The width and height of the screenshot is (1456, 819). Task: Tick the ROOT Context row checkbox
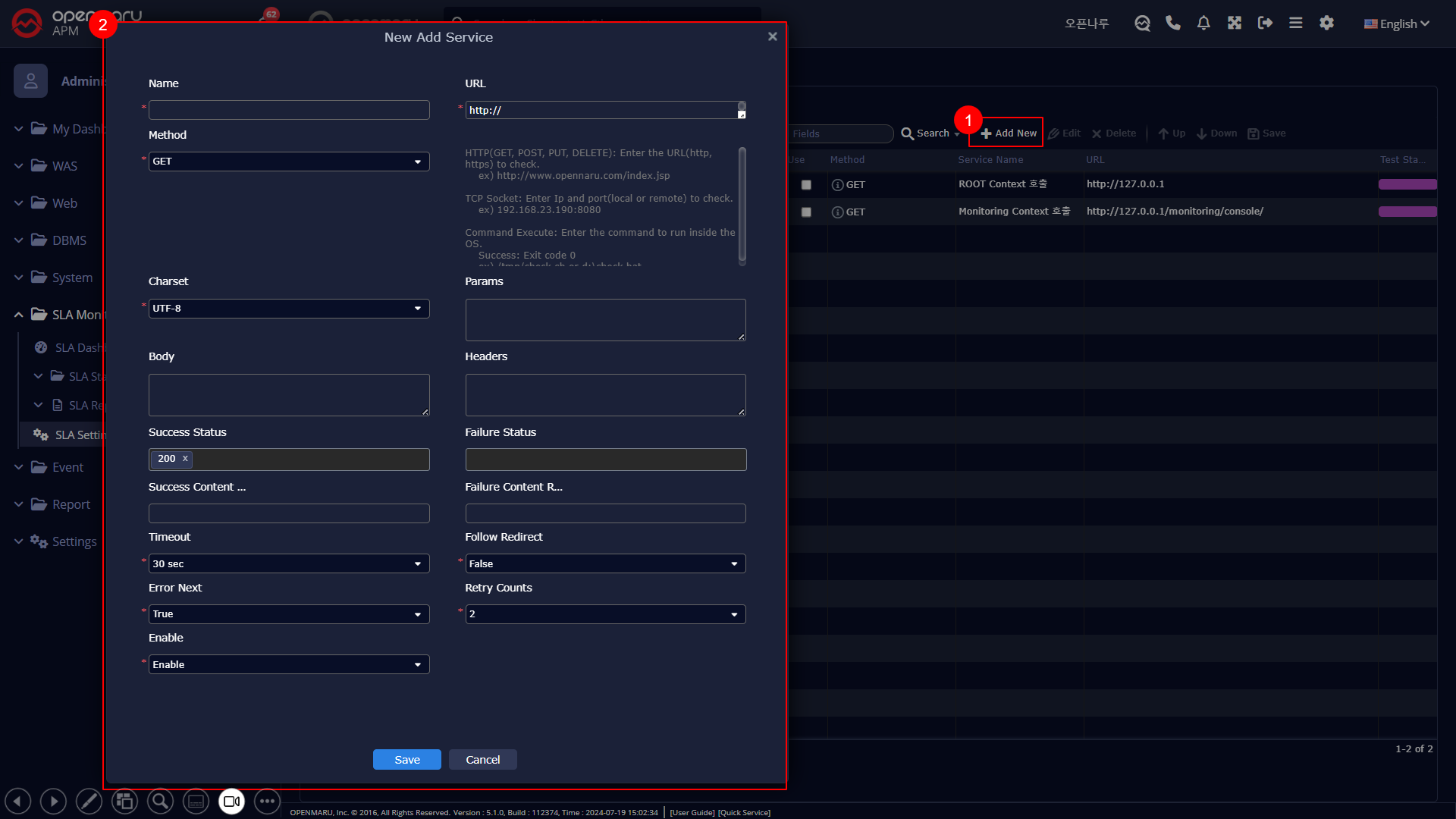[806, 185]
